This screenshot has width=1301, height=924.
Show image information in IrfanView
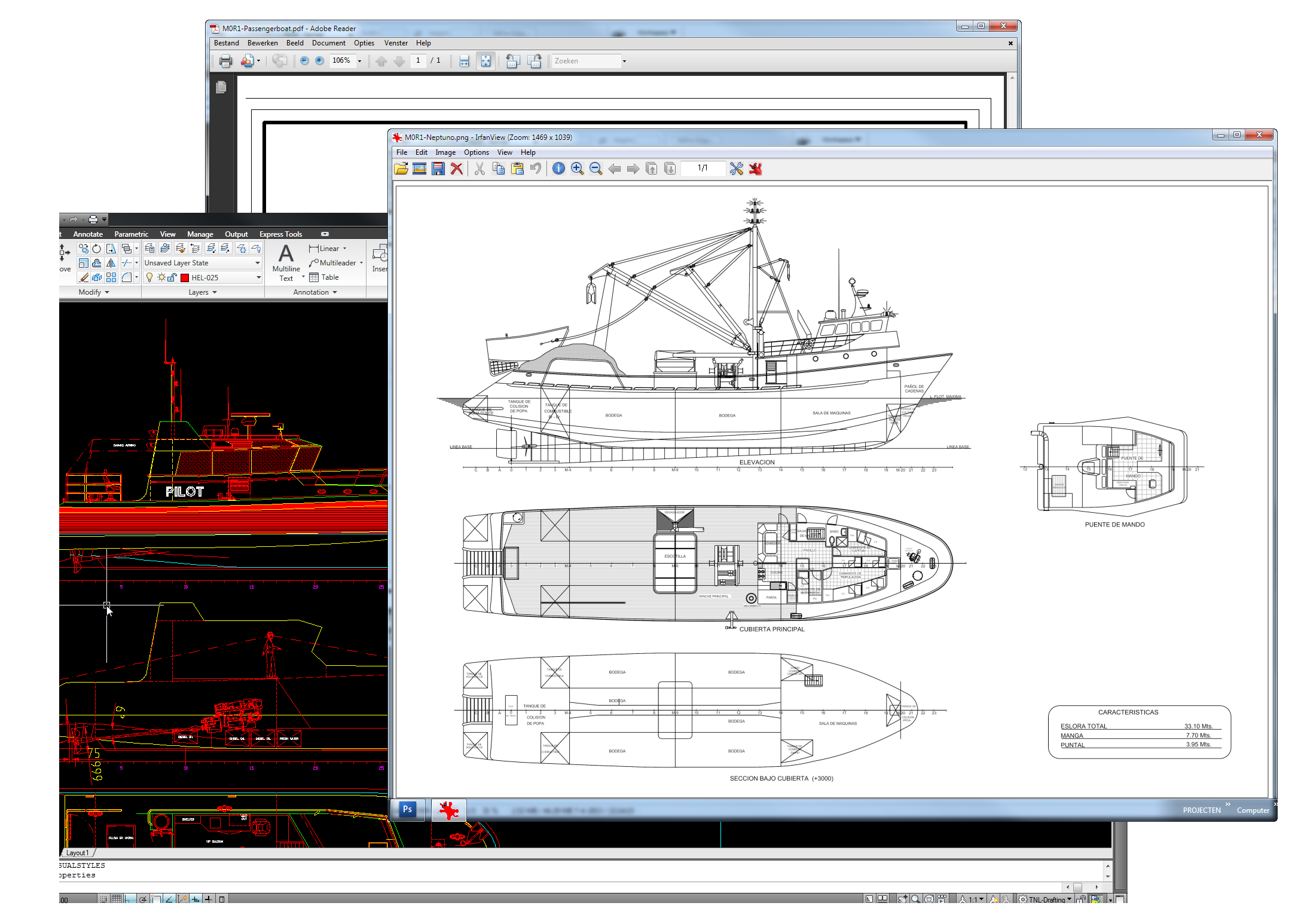(x=558, y=169)
